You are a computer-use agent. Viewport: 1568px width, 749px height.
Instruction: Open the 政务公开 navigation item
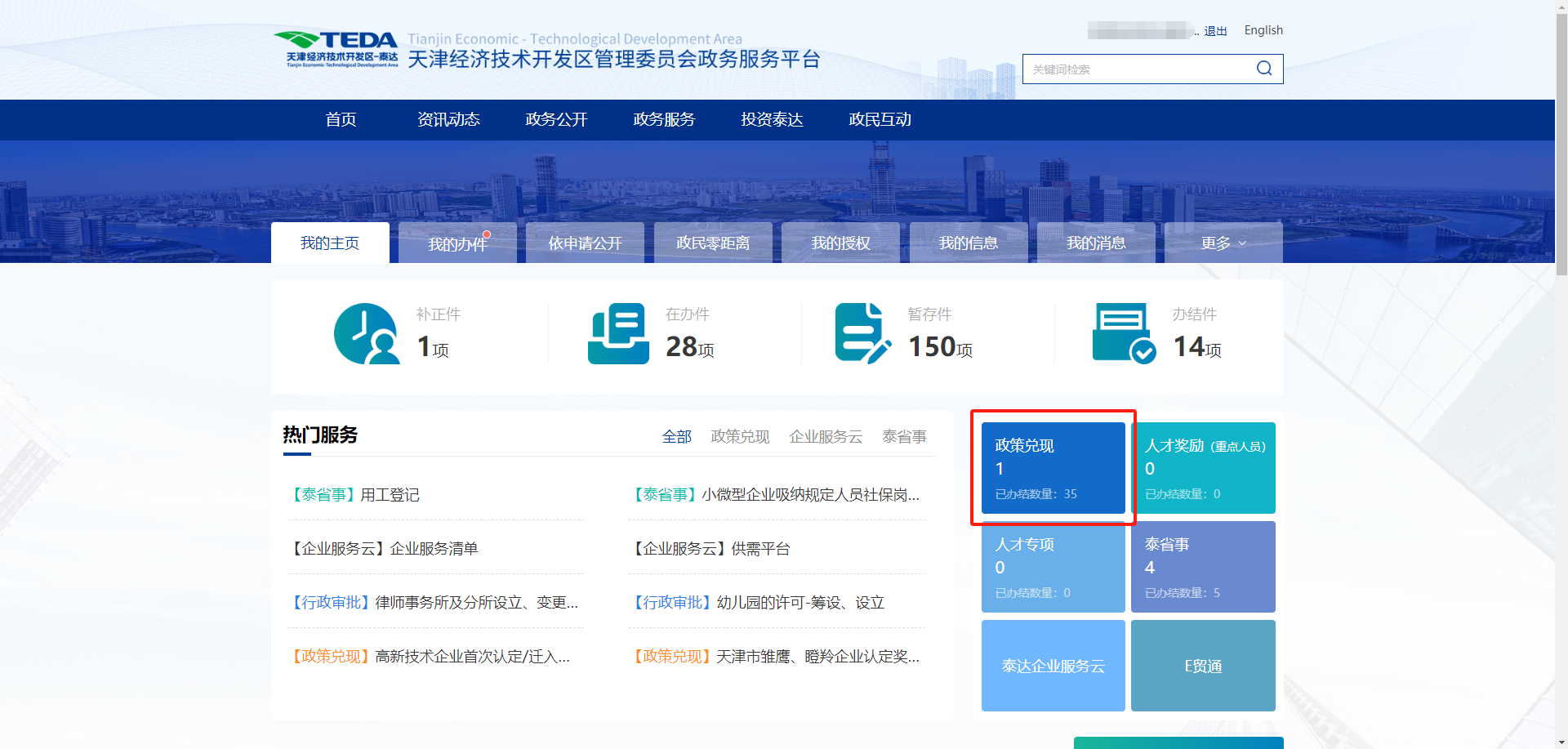(556, 119)
